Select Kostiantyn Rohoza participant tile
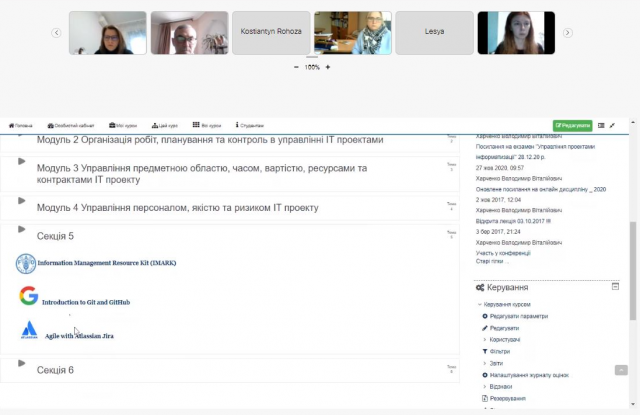 [x=271, y=33]
